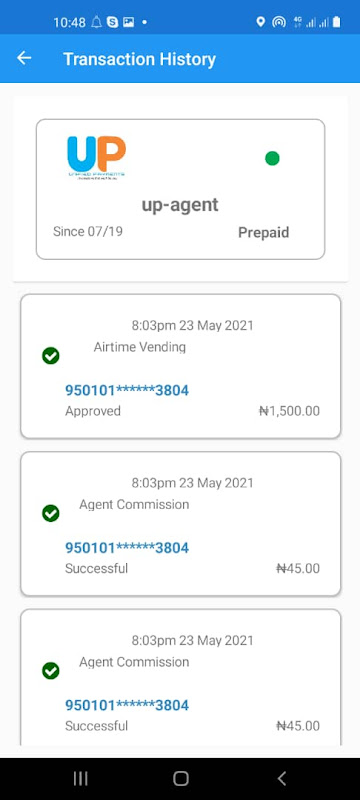Click the UP Unified Payments logo

click(96, 157)
